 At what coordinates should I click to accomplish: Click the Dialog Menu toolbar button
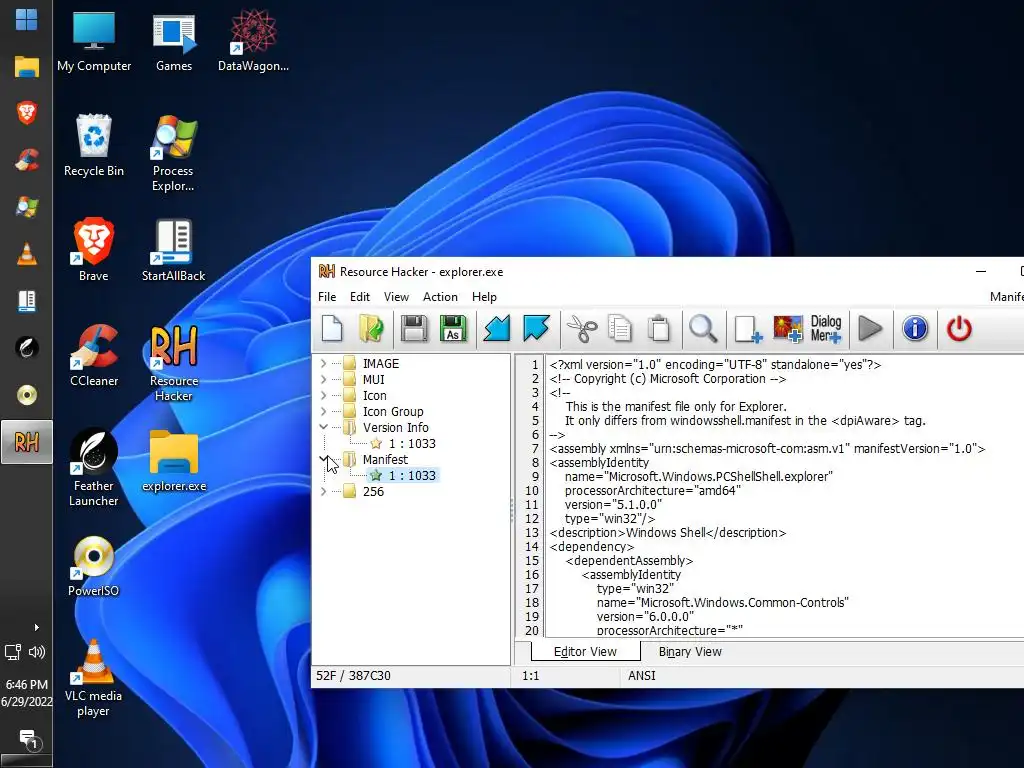tap(826, 328)
